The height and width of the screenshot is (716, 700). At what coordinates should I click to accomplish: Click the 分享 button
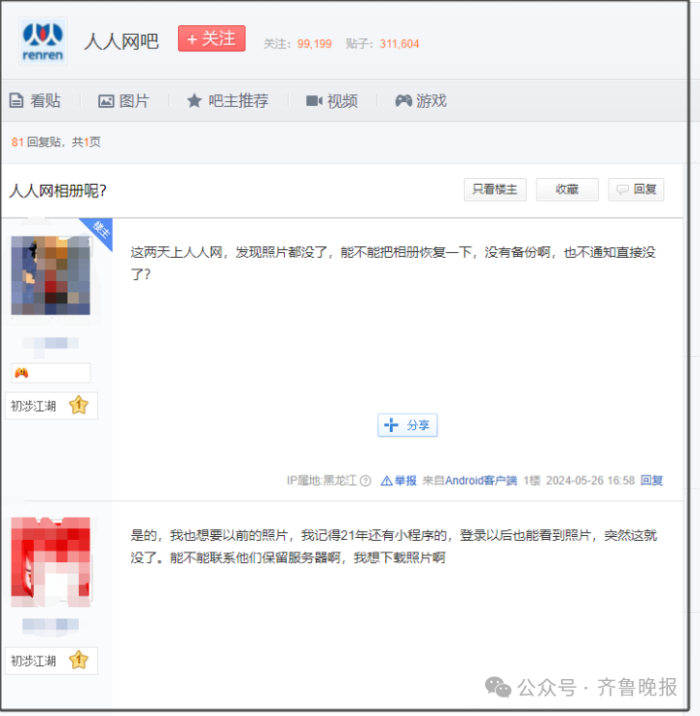[407, 425]
